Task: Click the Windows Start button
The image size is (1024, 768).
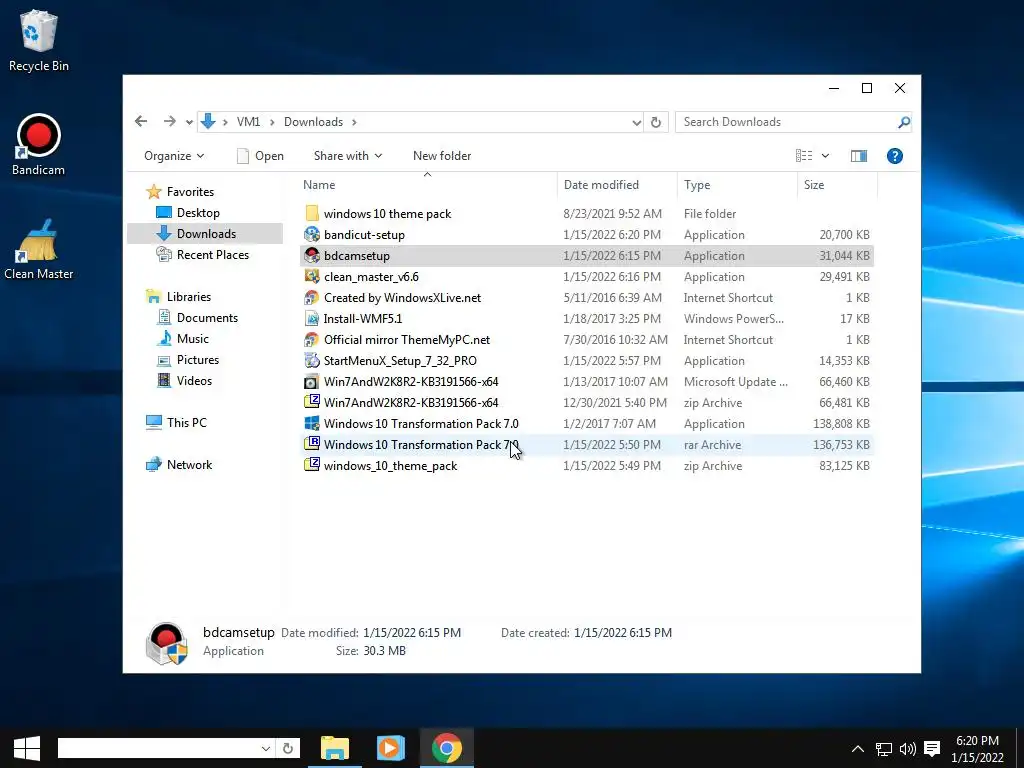Action: pos(26,748)
